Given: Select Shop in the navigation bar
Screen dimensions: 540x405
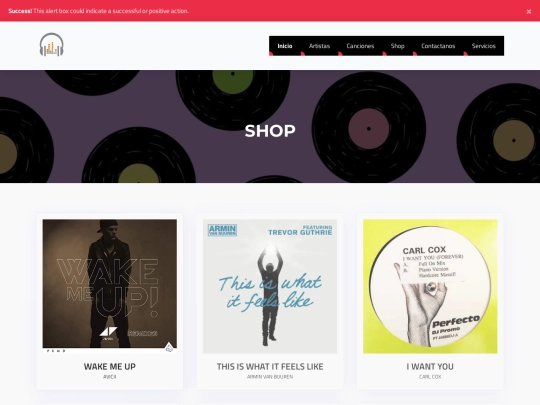Looking at the screenshot, I should click(397, 46).
